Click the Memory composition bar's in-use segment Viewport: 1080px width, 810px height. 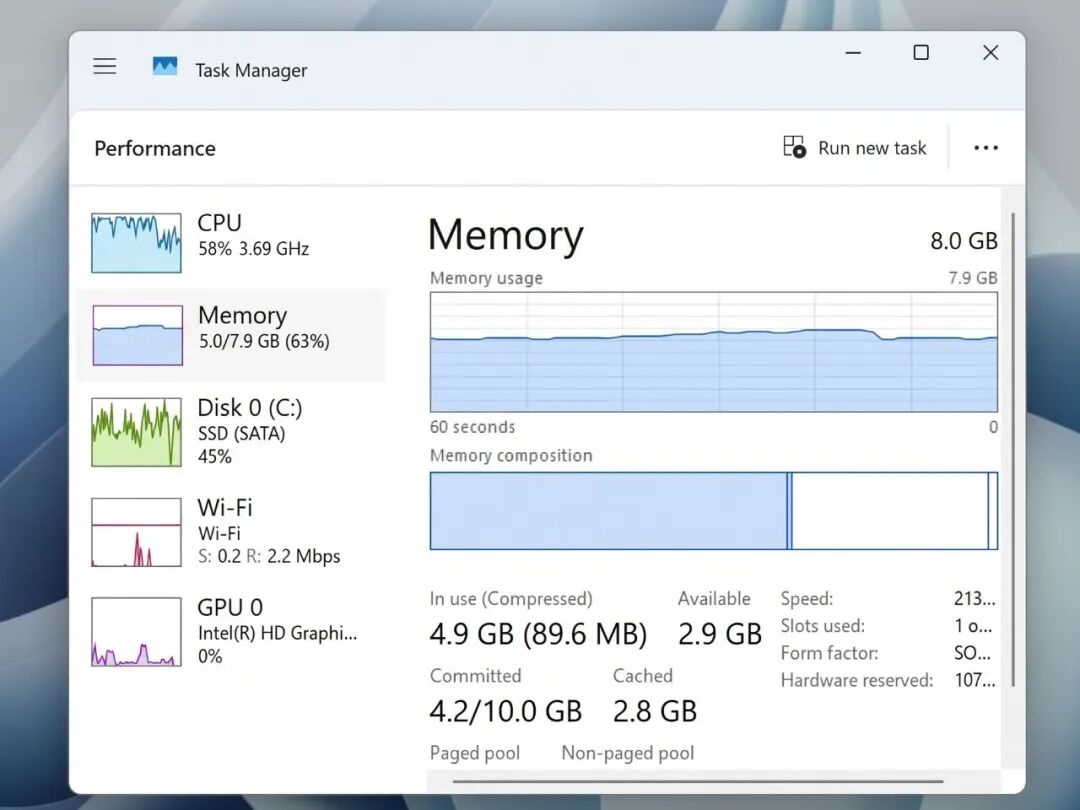pyautogui.click(x=608, y=511)
